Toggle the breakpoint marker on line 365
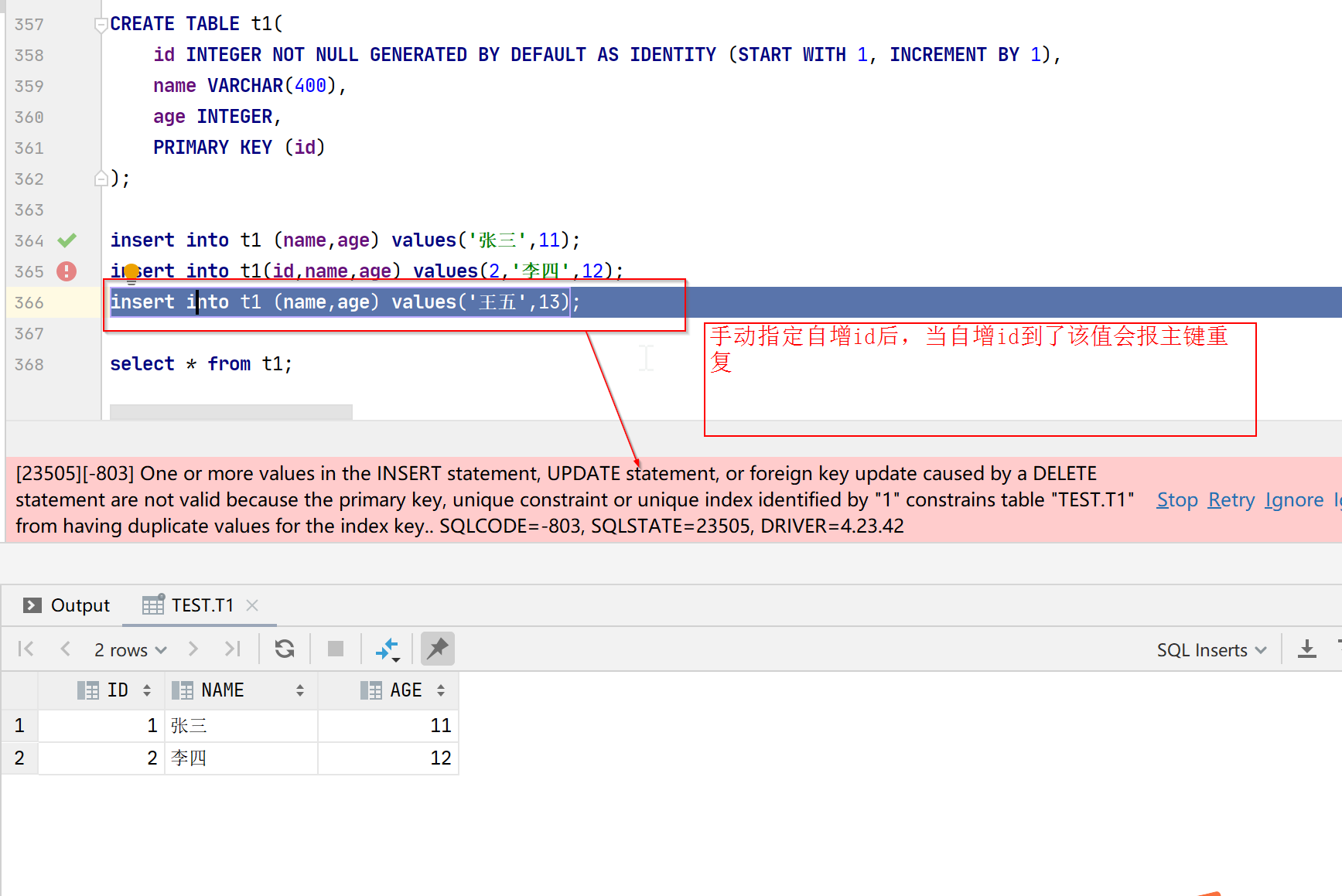The height and width of the screenshot is (896, 1342). point(66,271)
